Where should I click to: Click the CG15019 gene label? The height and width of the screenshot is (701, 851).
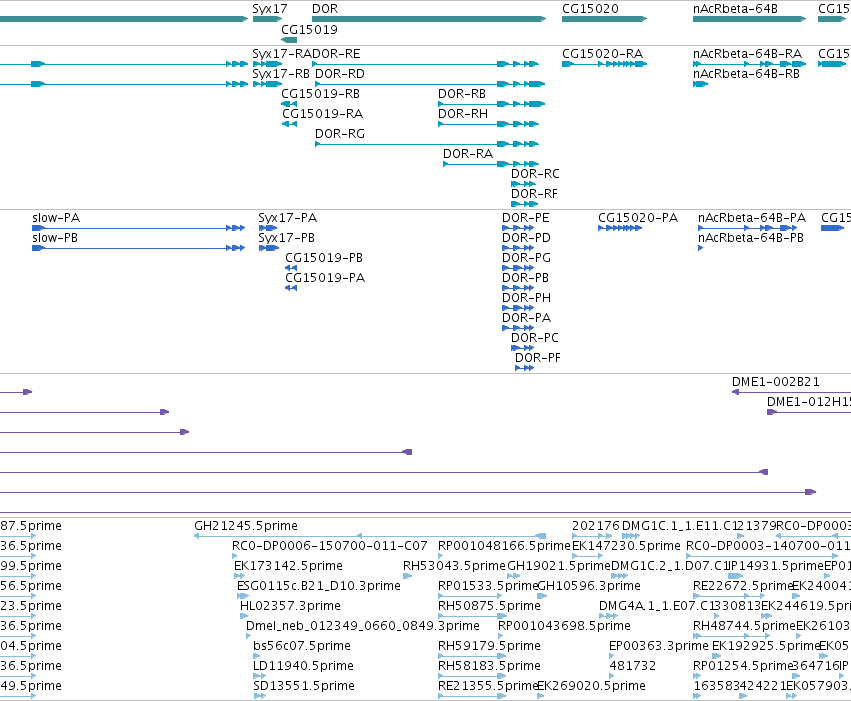coord(309,30)
